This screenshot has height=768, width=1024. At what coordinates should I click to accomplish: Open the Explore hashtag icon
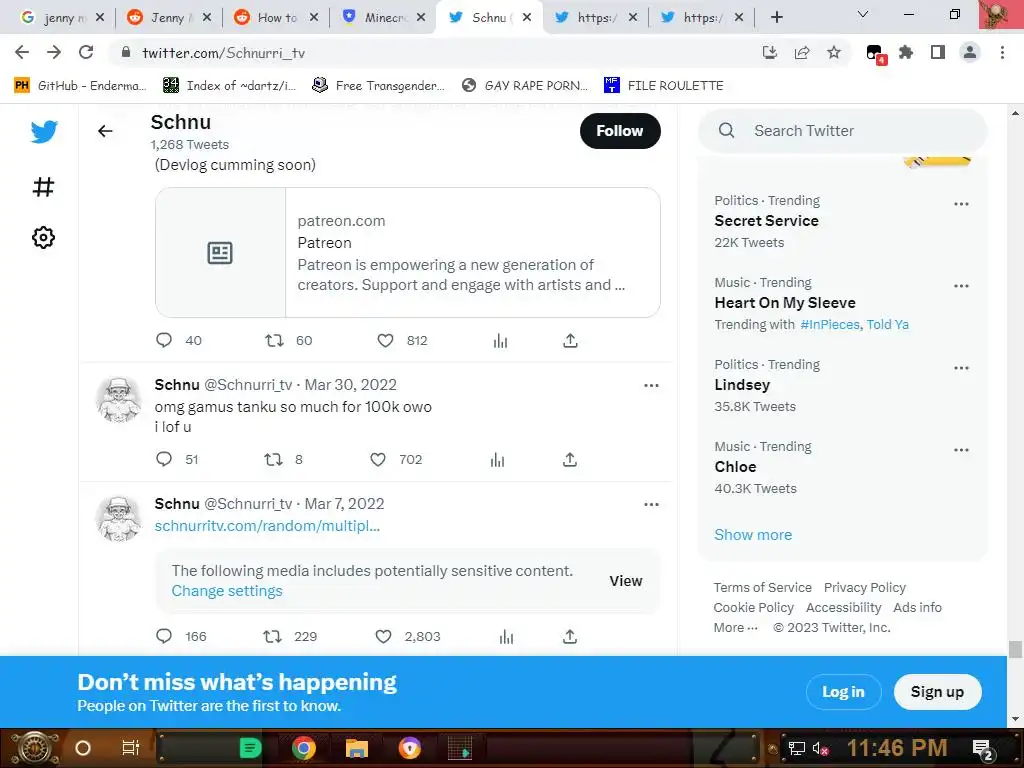pyautogui.click(x=44, y=187)
